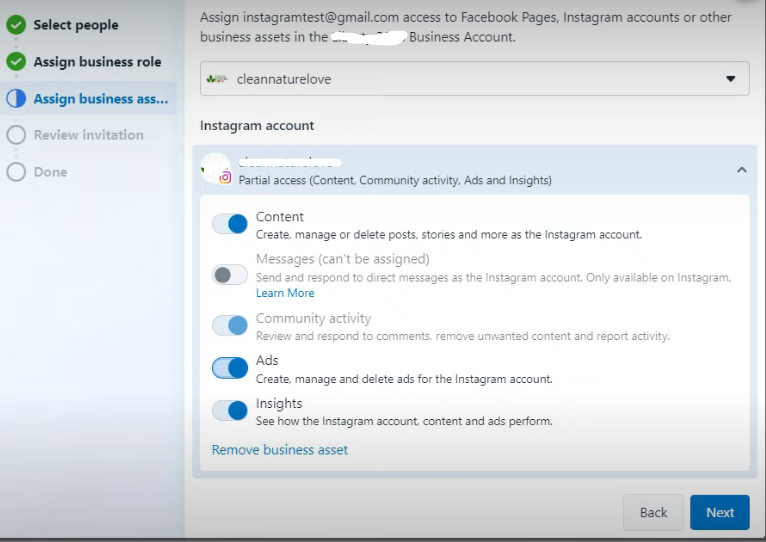Click the Content permission label

tap(280, 217)
